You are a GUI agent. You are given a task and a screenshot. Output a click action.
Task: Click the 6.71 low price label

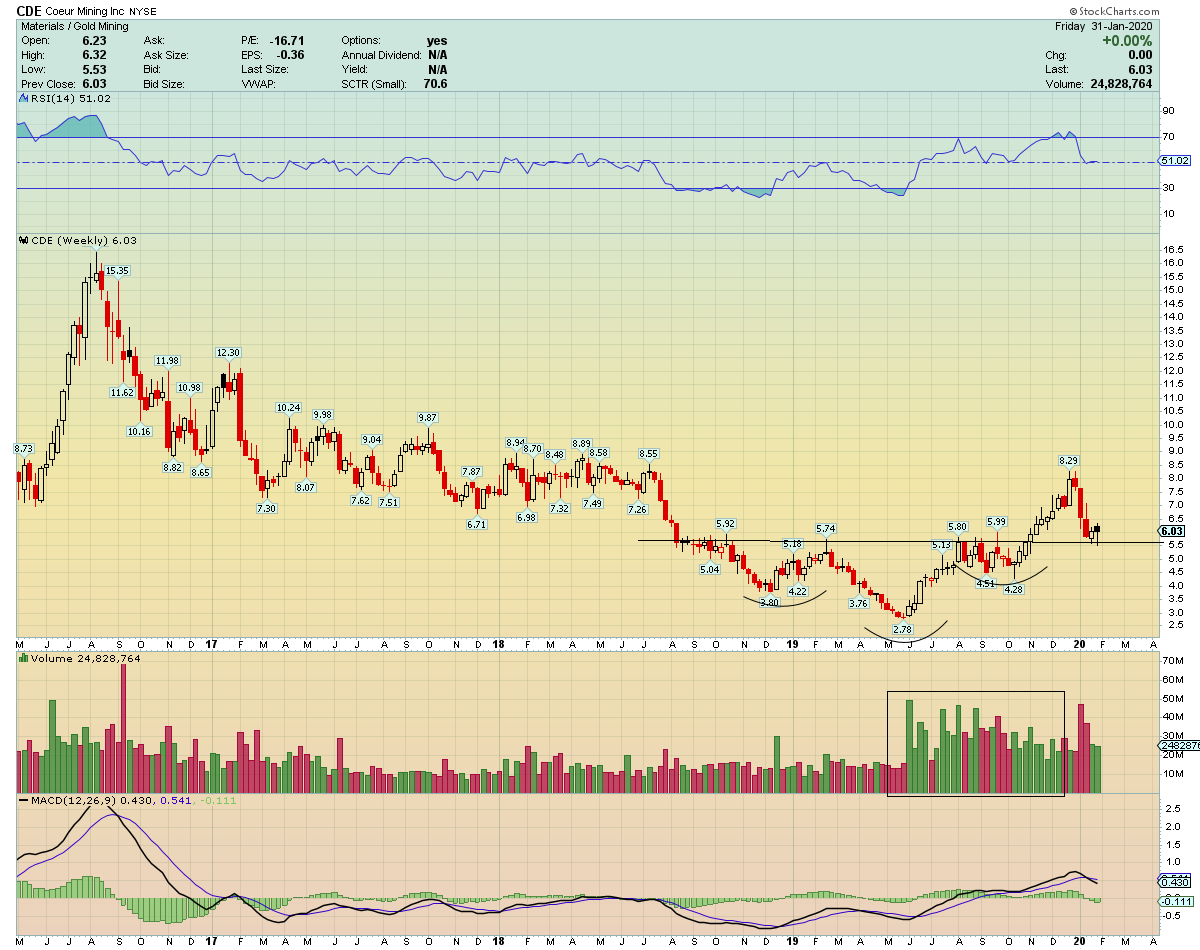477,524
